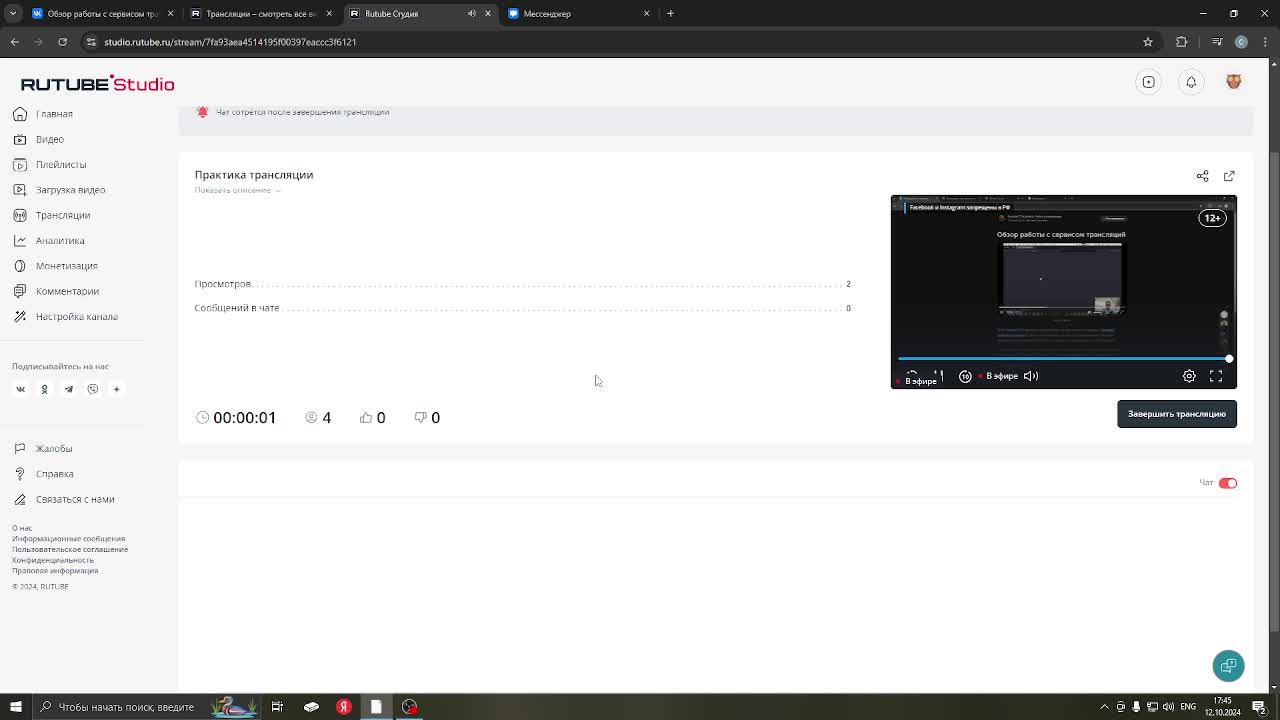Screen dimensions: 1280x720
Task: Expand Показать описание
Action: pos(237,190)
